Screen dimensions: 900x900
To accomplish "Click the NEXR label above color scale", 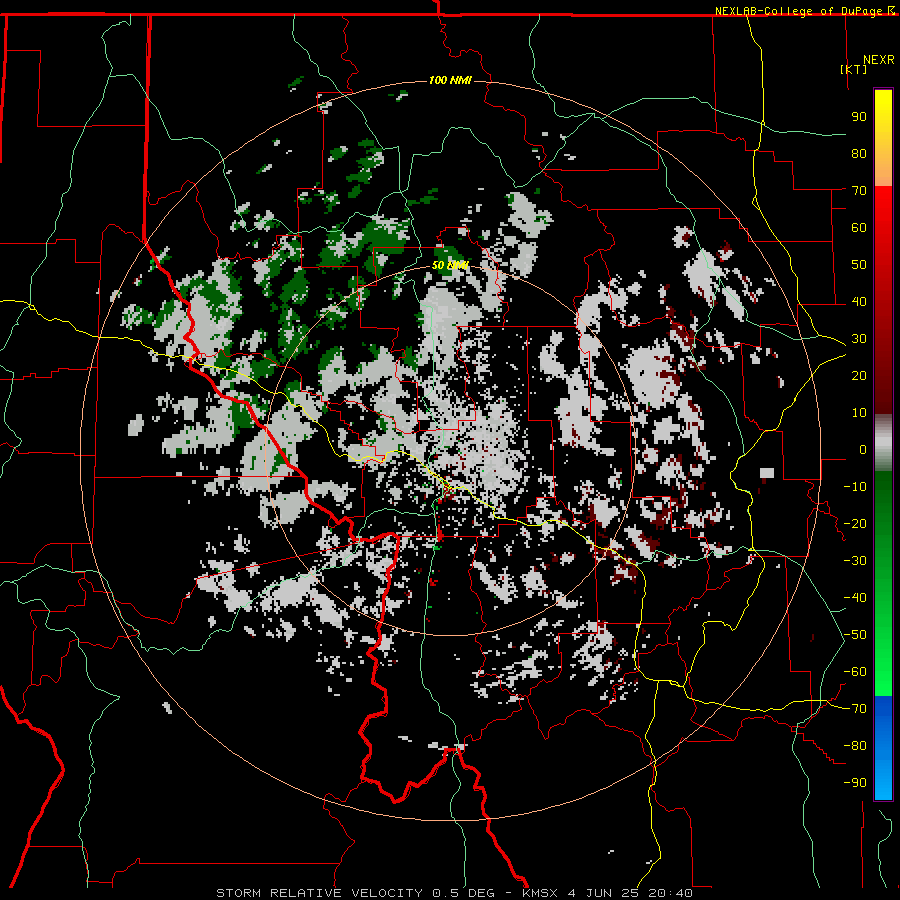I will tap(879, 60).
